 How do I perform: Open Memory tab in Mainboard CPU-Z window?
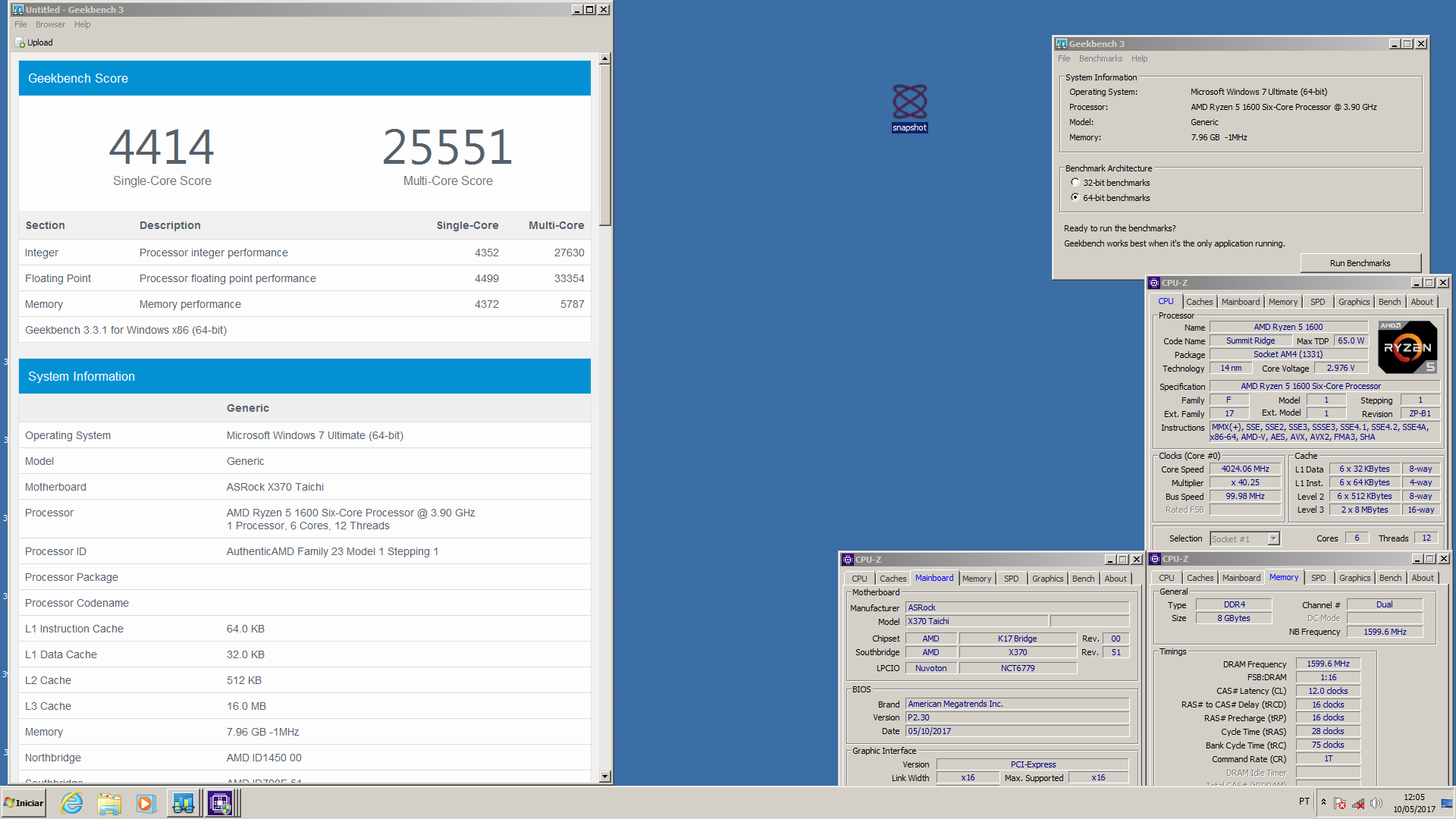coord(977,579)
